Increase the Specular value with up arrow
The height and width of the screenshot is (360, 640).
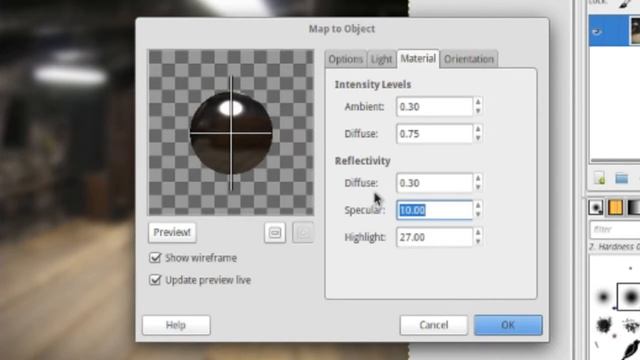(x=478, y=205)
